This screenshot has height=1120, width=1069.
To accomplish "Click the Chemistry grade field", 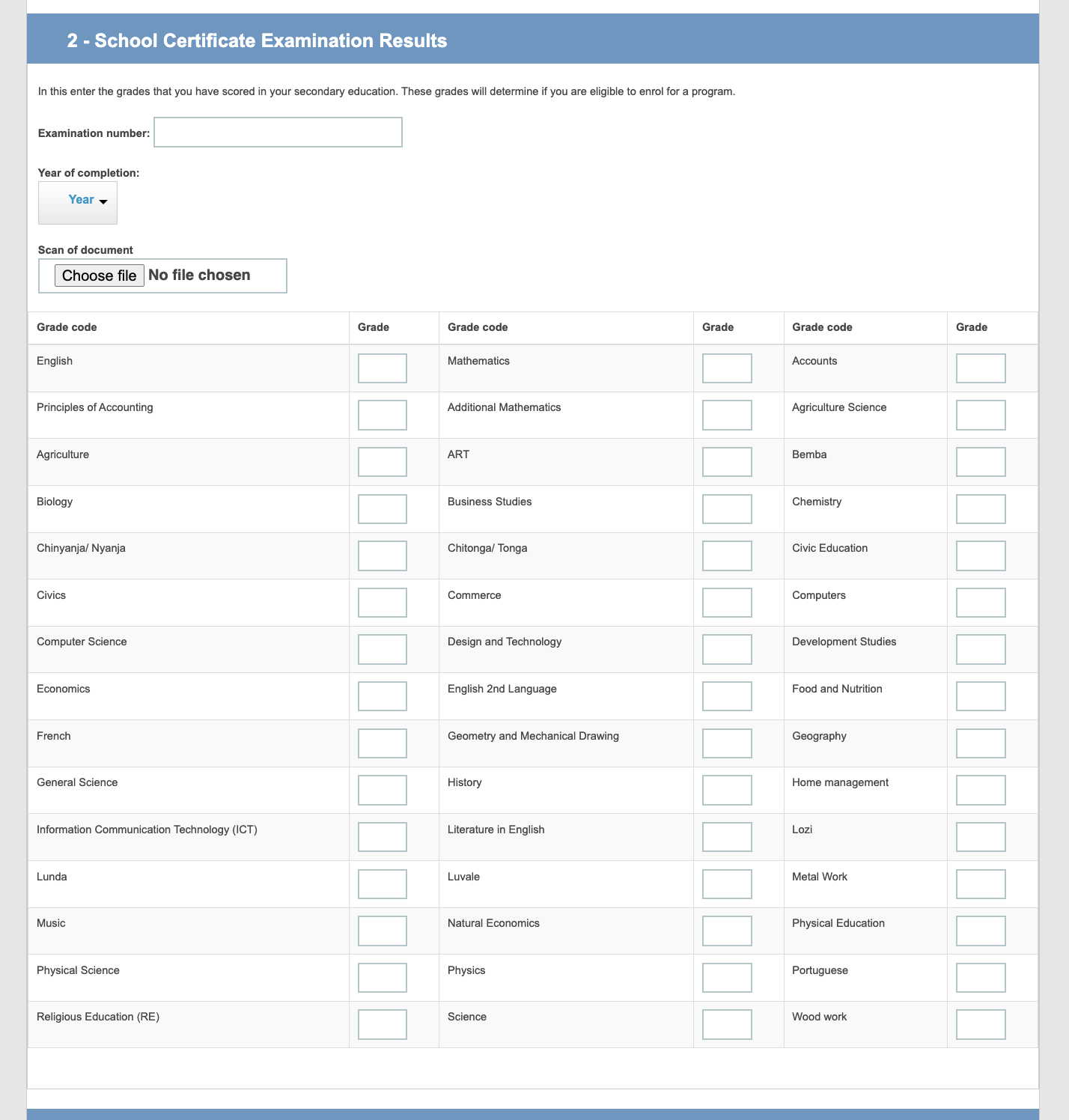I will click(x=981, y=509).
